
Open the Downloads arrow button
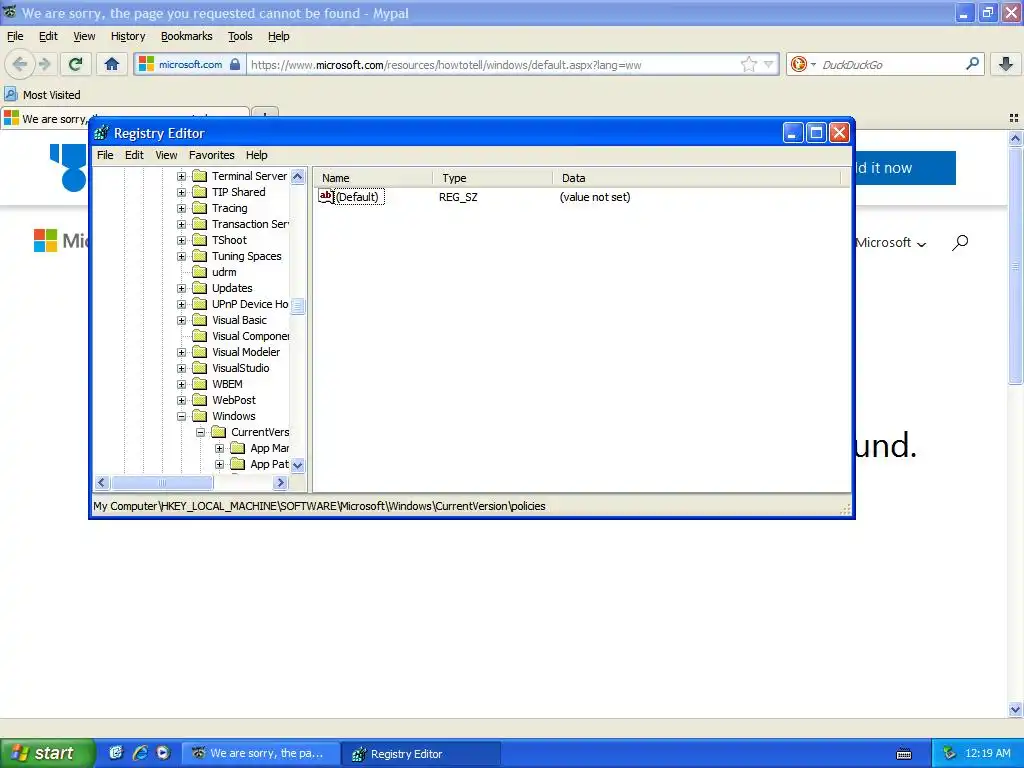pos(1006,64)
